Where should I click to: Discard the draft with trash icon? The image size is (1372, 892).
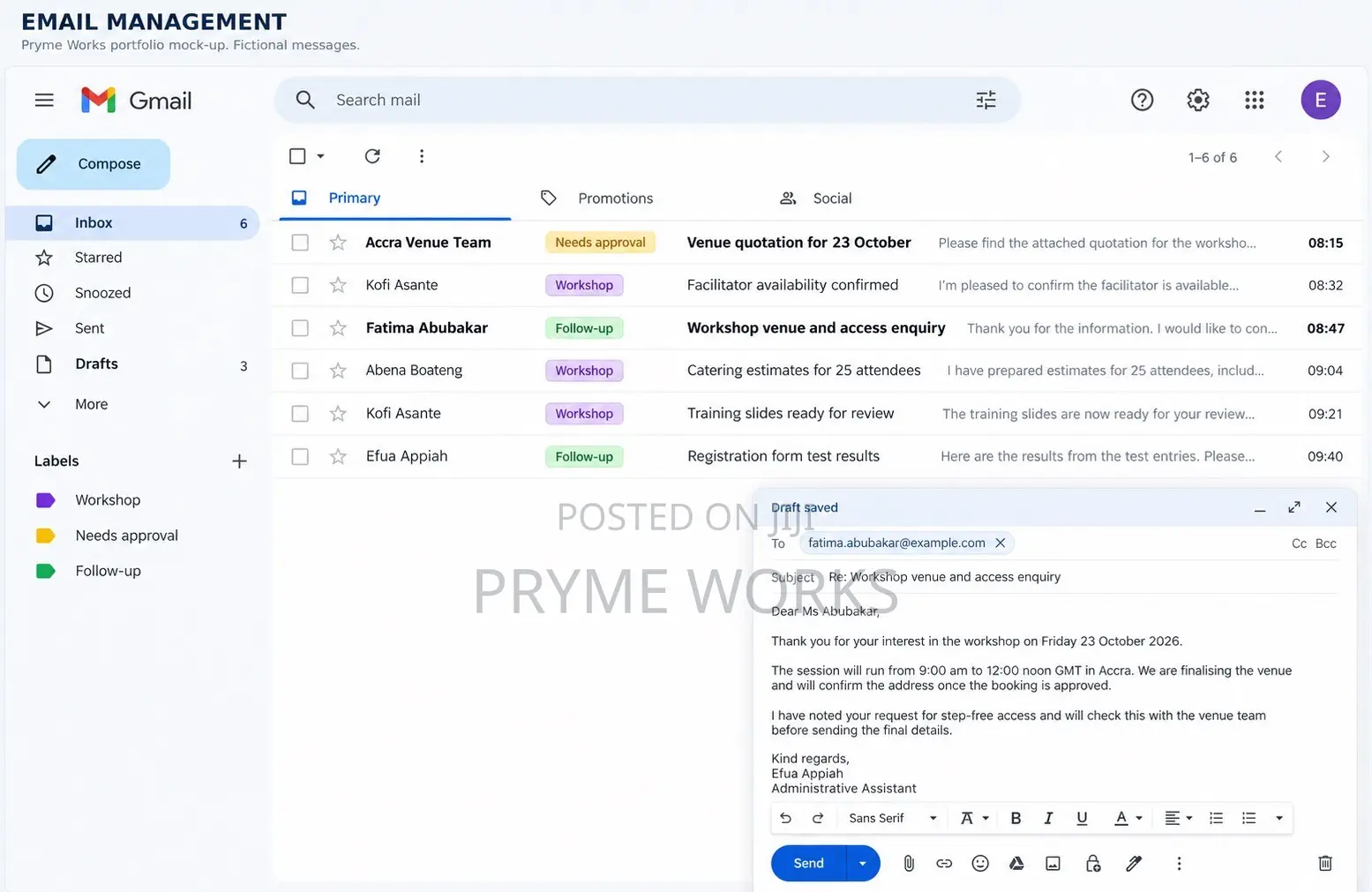click(1325, 864)
